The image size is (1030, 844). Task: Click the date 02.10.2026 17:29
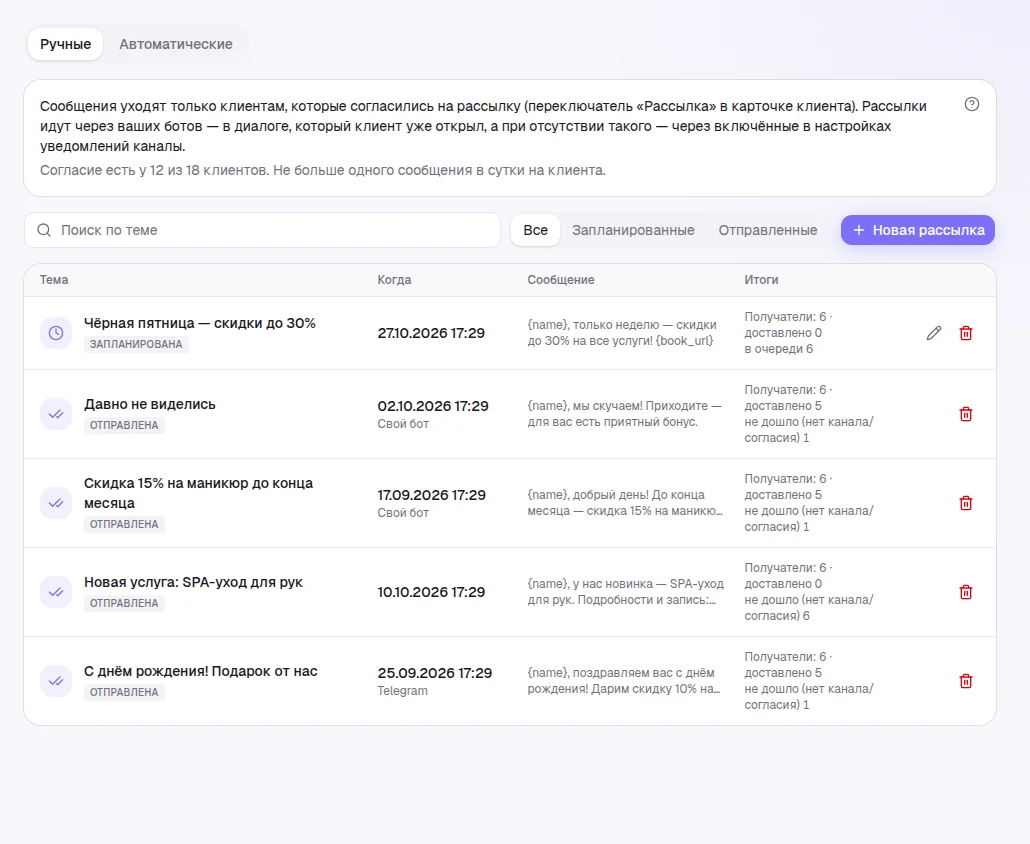pyautogui.click(x=433, y=406)
